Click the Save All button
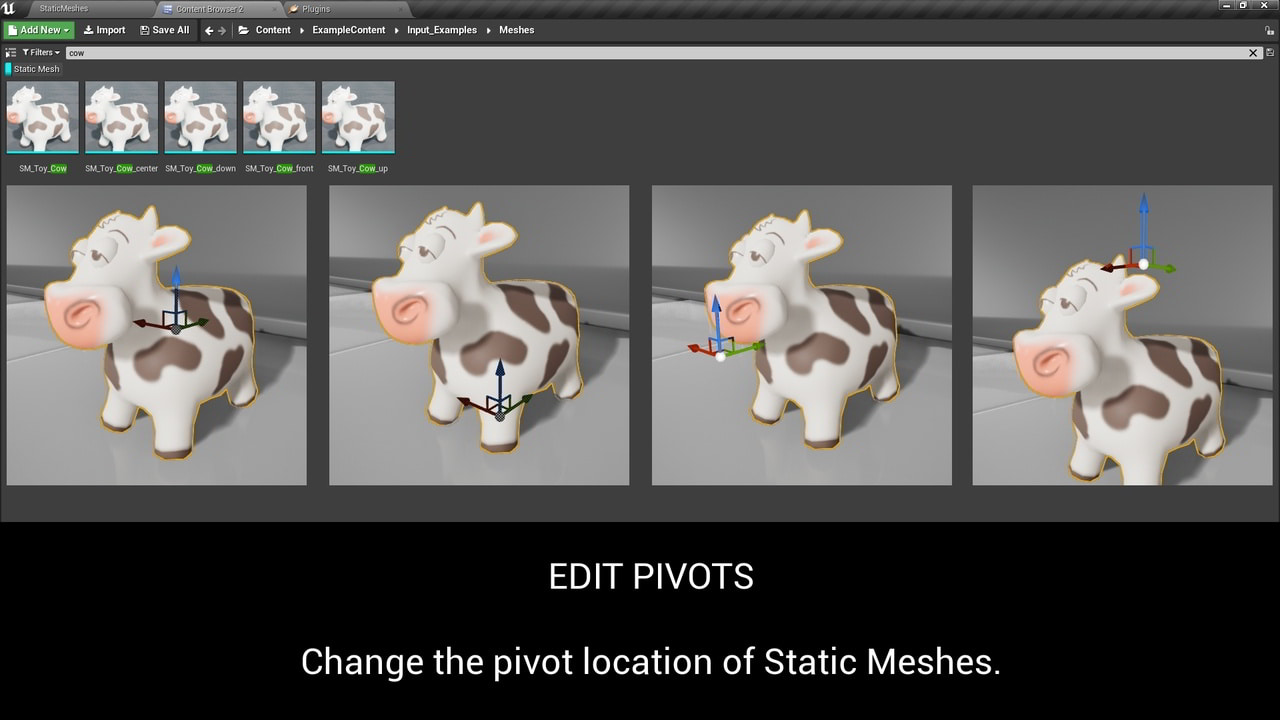 164,30
